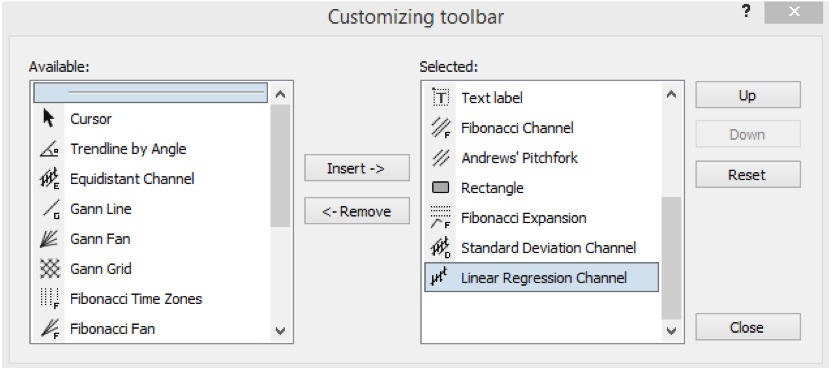
Task: Open the help question mark
Action: coord(746,12)
